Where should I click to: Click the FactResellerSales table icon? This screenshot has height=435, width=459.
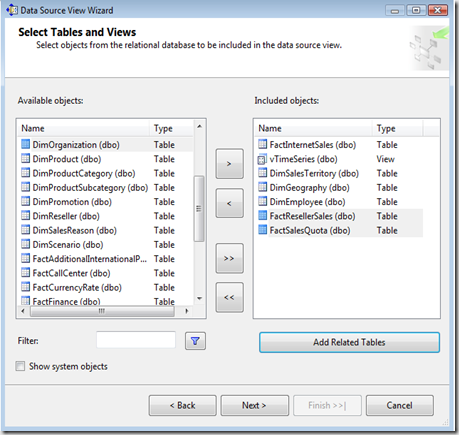(263, 215)
